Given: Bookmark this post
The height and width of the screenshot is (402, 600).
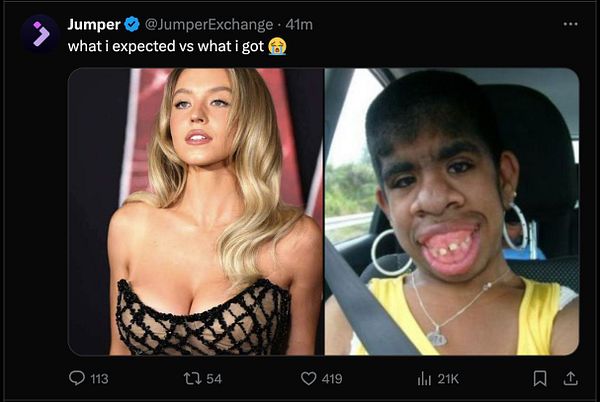Looking at the screenshot, I should pyautogui.click(x=540, y=378).
